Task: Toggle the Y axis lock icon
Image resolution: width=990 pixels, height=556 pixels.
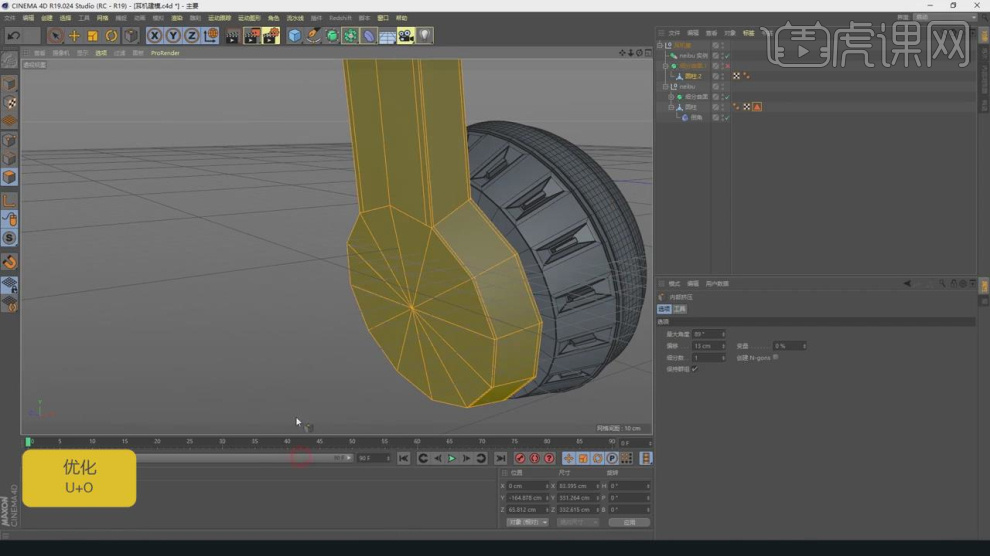Action: 173,36
